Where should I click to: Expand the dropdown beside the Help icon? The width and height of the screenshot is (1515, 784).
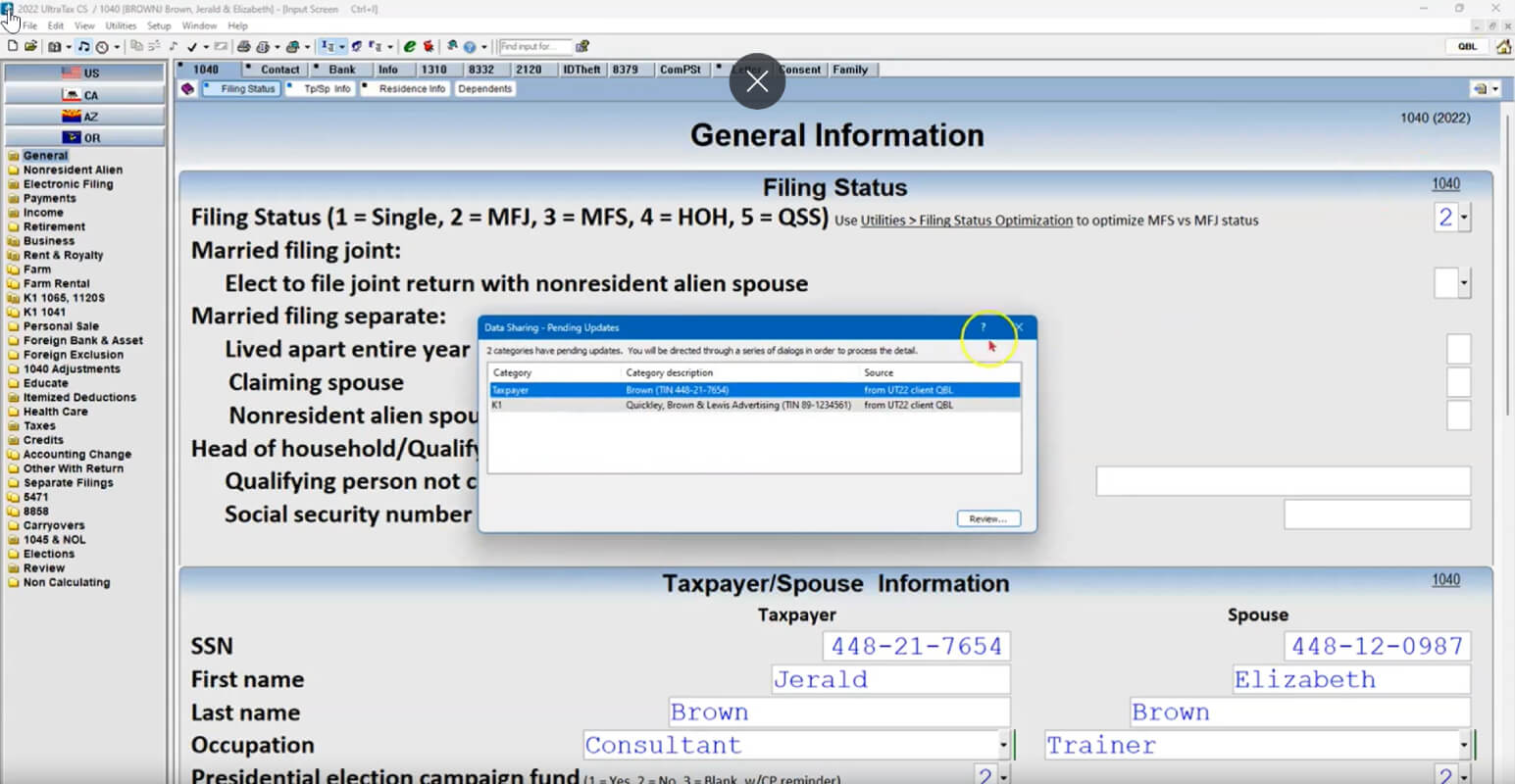pyautogui.click(x=483, y=47)
